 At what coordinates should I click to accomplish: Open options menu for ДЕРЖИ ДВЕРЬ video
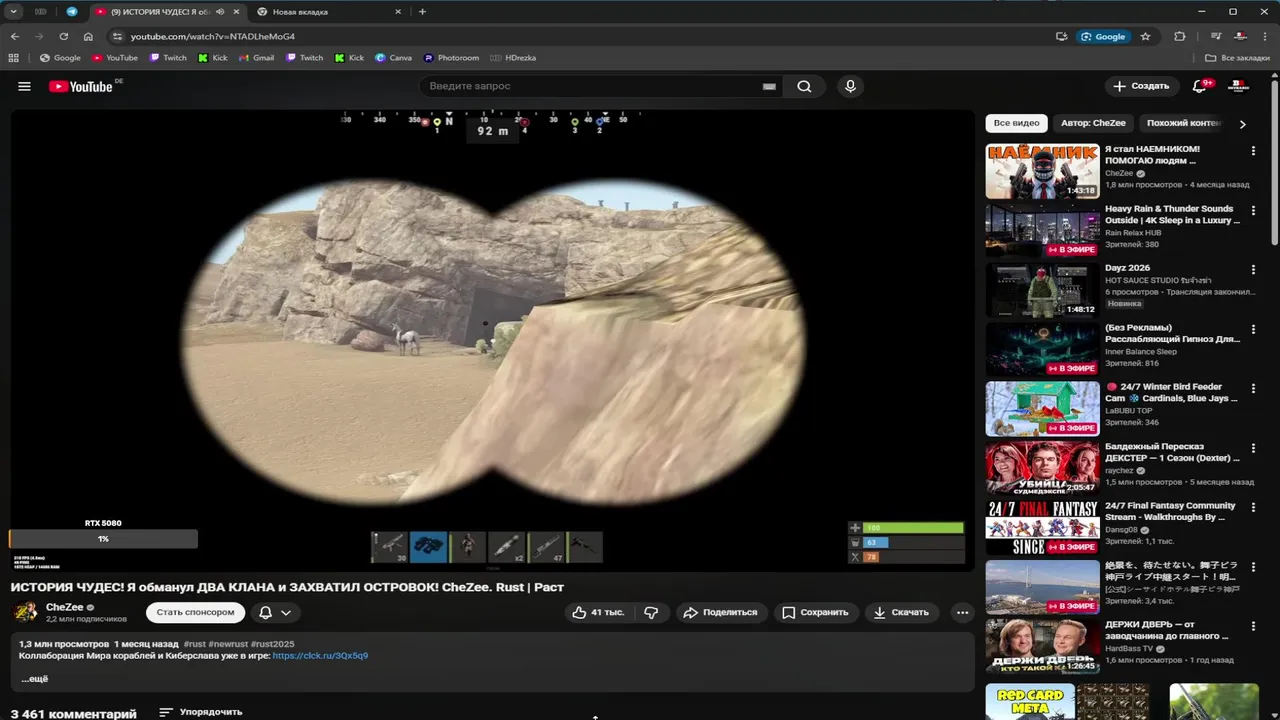[1253, 626]
